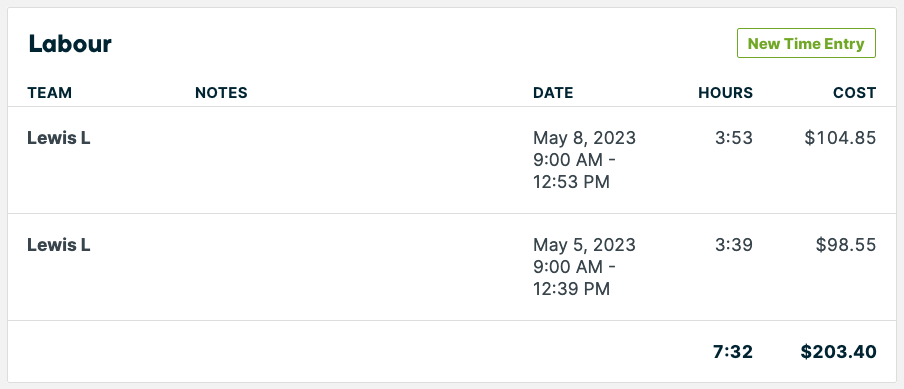Viewport: 904px width, 389px height.
Task: Click the New Time Entry button
Action: click(806, 43)
